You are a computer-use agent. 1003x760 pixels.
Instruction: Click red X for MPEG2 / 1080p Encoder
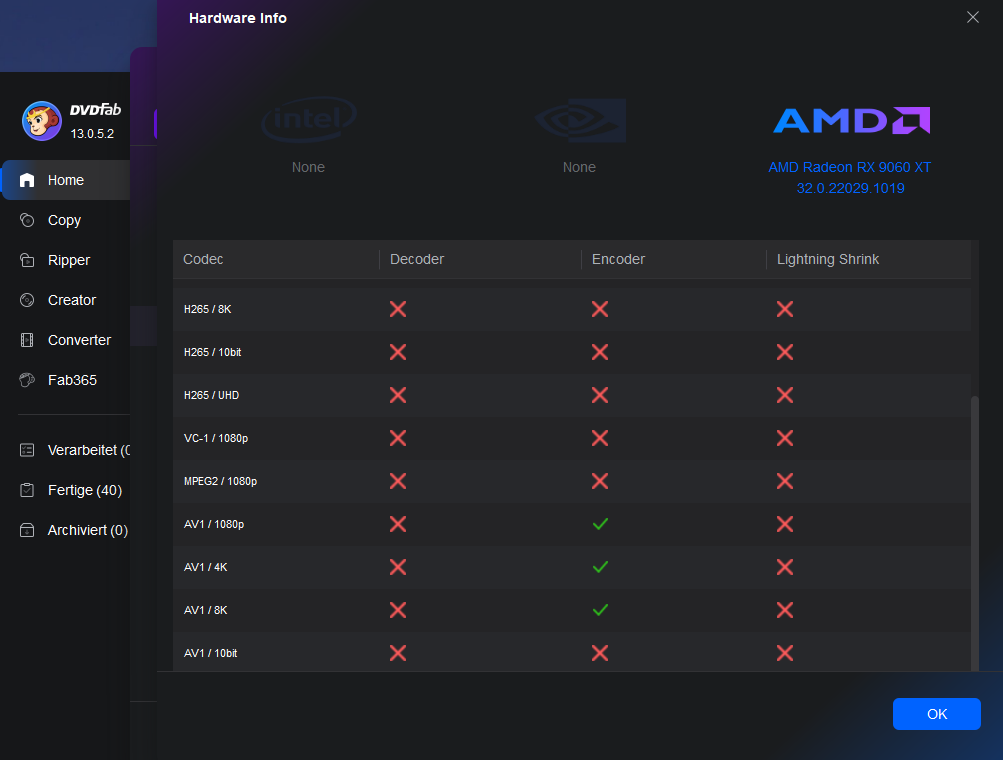click(600, 481)
